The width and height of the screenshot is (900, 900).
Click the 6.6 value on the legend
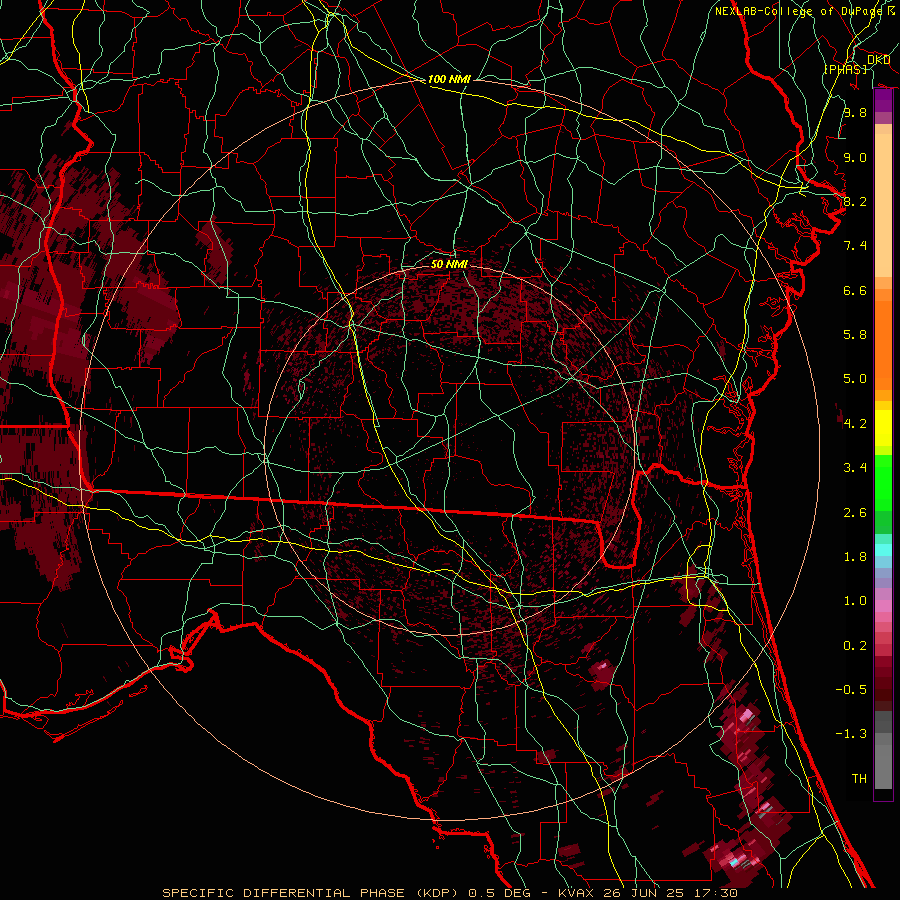point(855,290)
